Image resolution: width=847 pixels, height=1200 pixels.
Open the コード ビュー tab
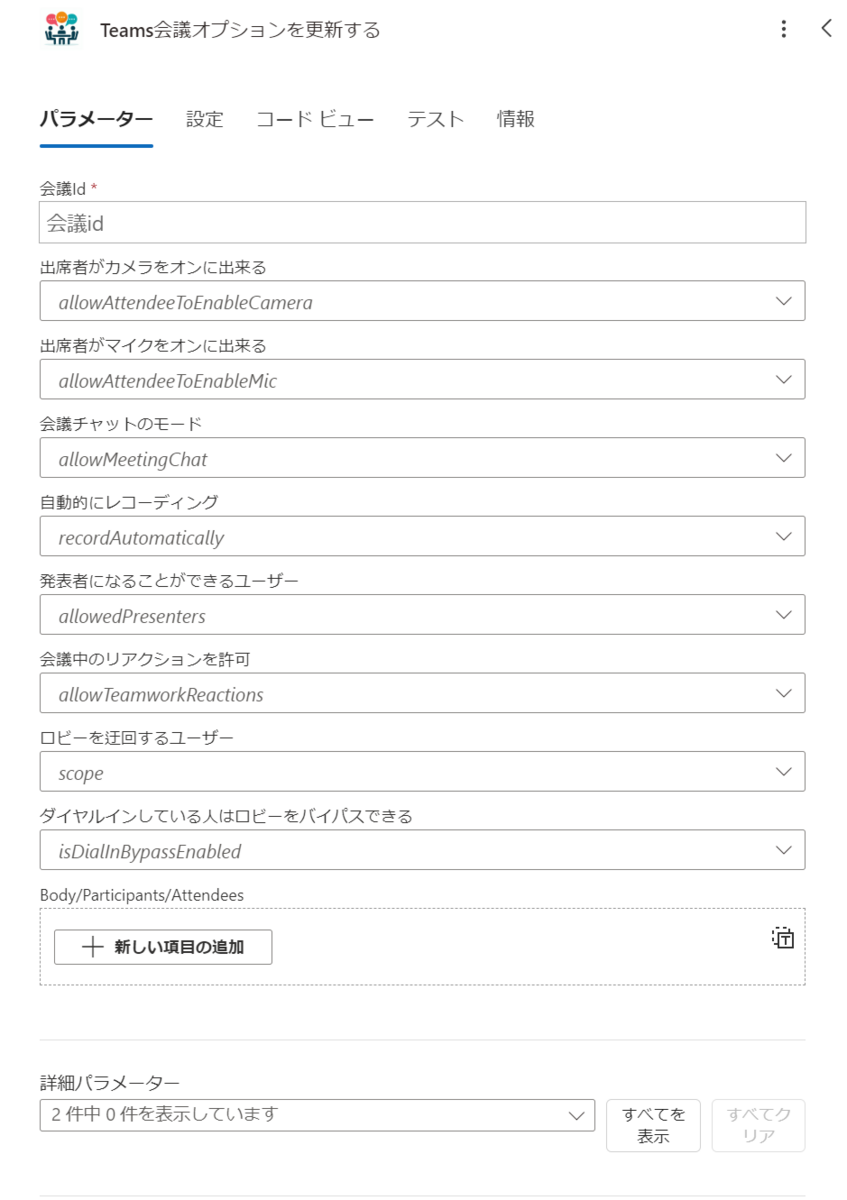[315, 119]
